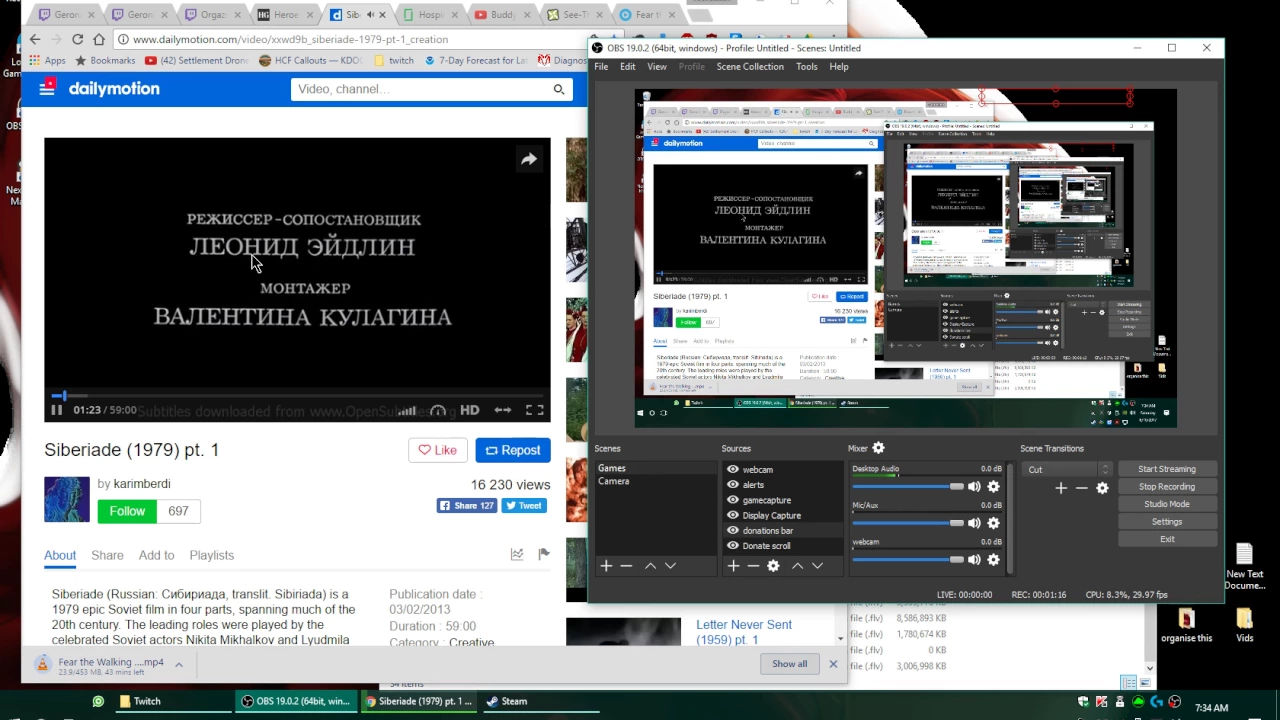
Task: Toggle visibility of the Display Capture source
Action: [x=733, y=515]
